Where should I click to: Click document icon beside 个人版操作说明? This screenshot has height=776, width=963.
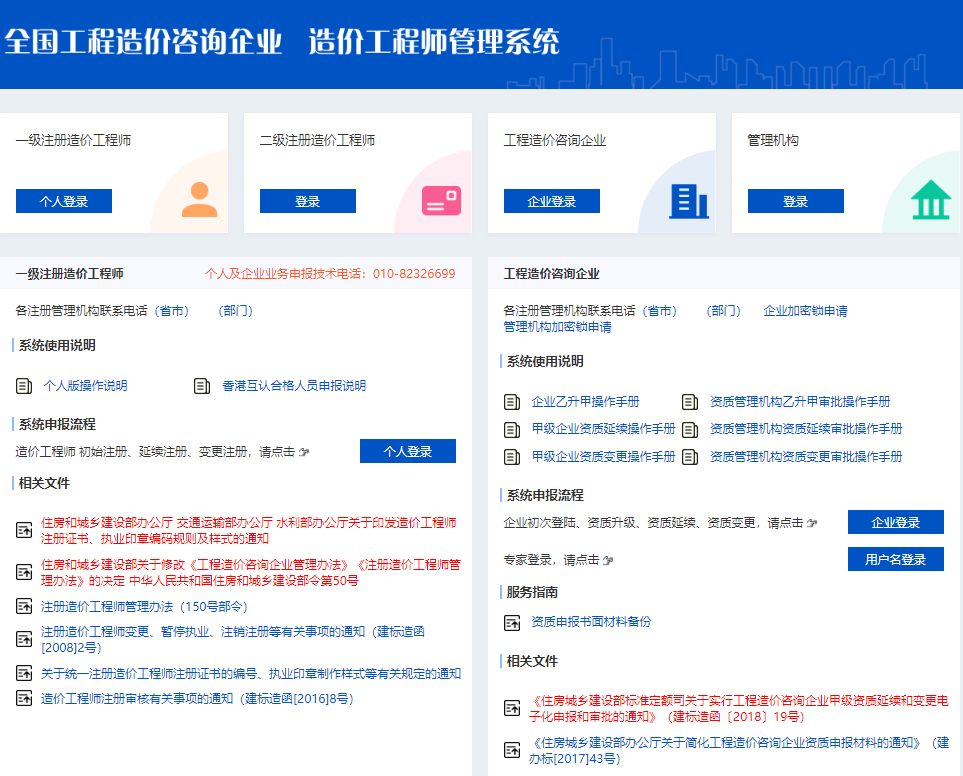(25, 386)
